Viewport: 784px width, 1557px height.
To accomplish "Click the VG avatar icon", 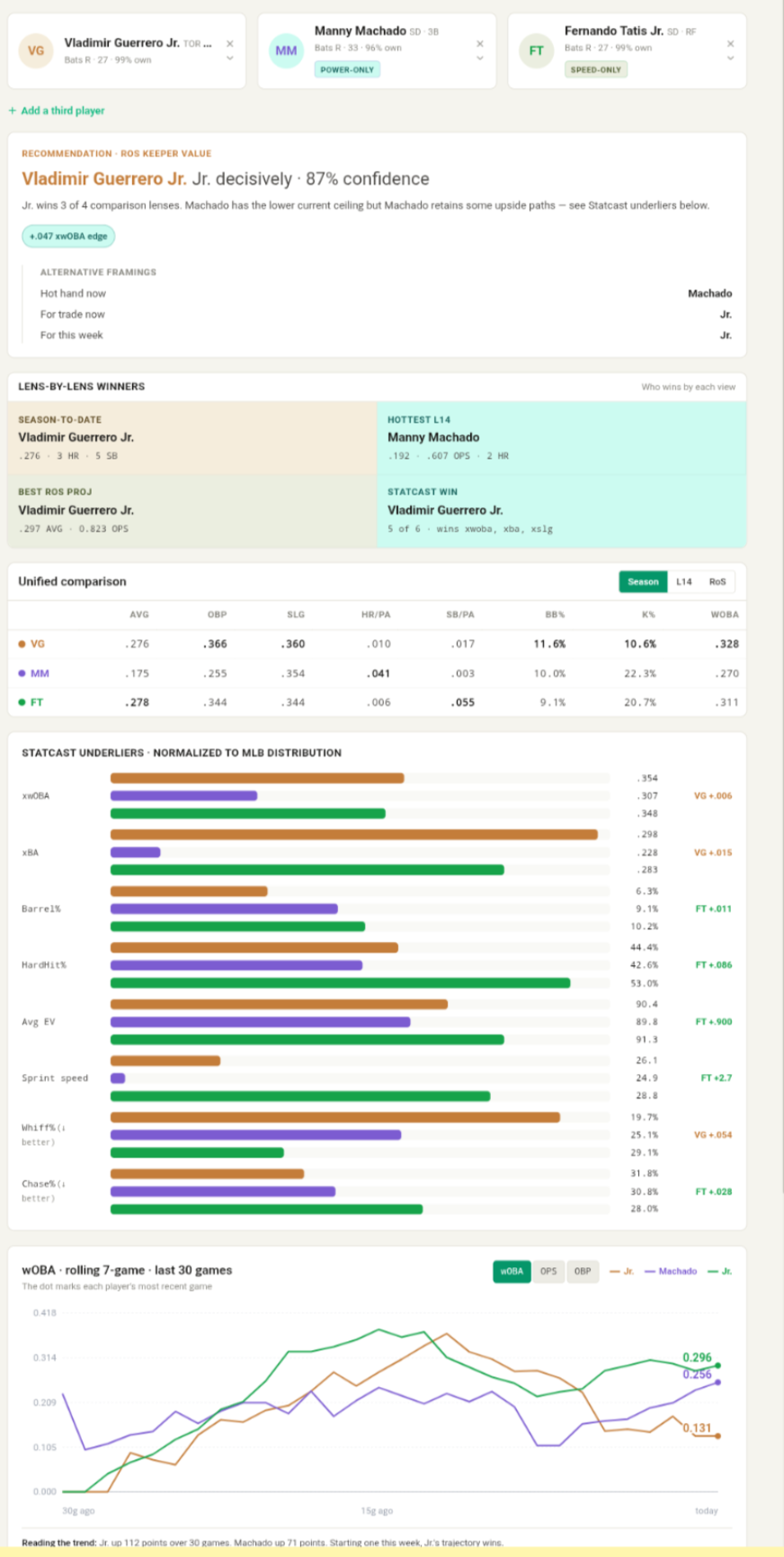I will [x=36, y=50].
